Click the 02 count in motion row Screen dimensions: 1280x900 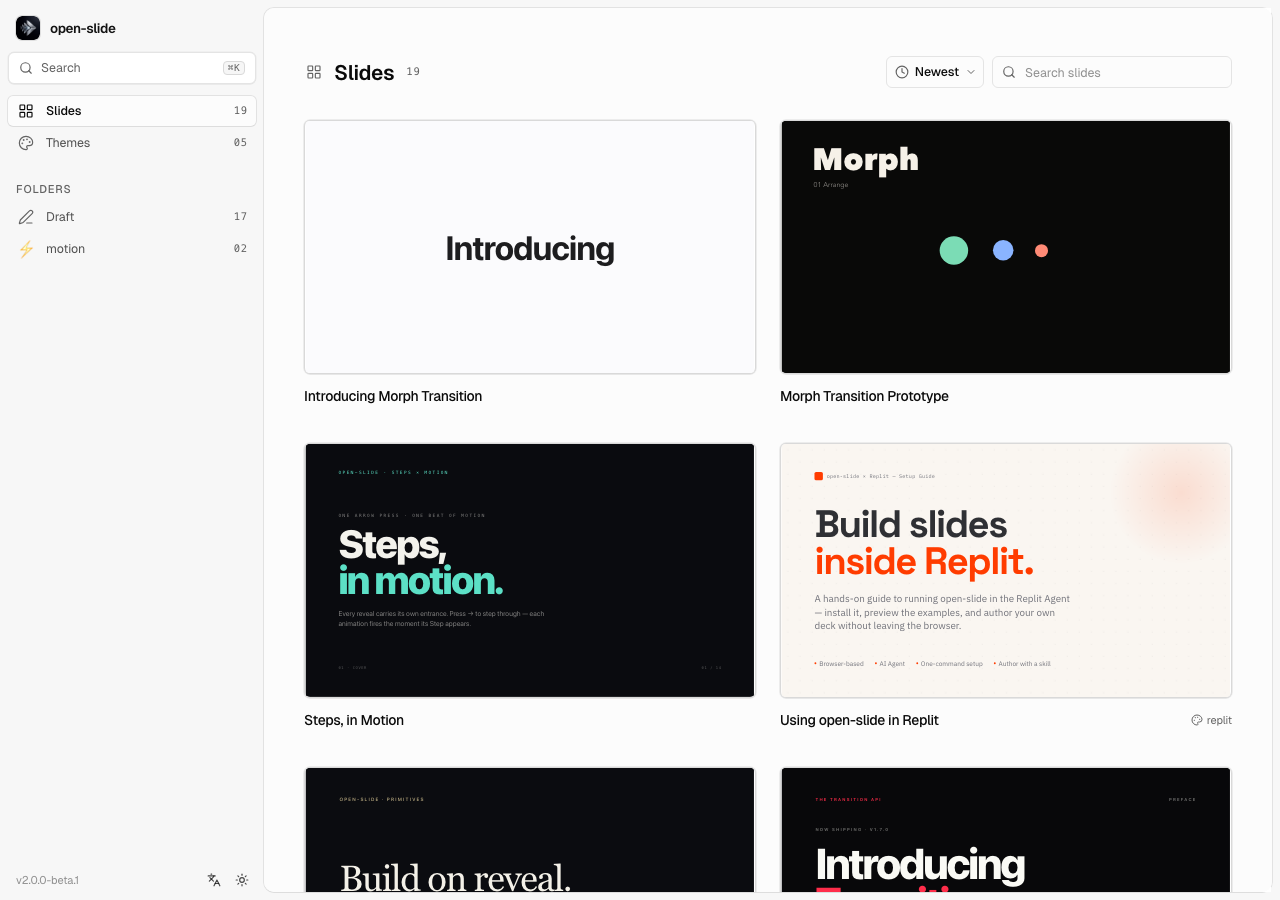pos(240,249)
